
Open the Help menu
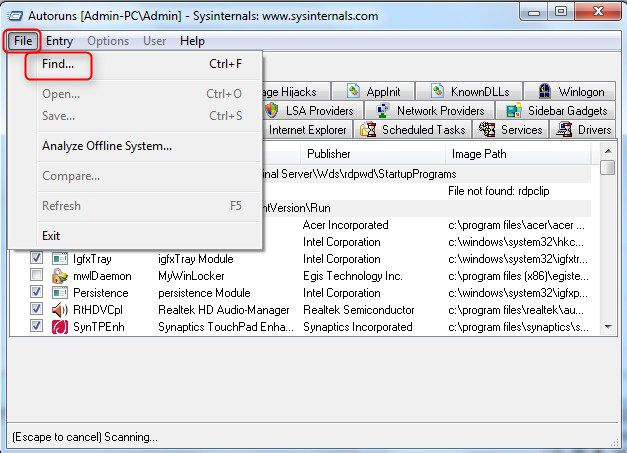(x=192, y=41)
